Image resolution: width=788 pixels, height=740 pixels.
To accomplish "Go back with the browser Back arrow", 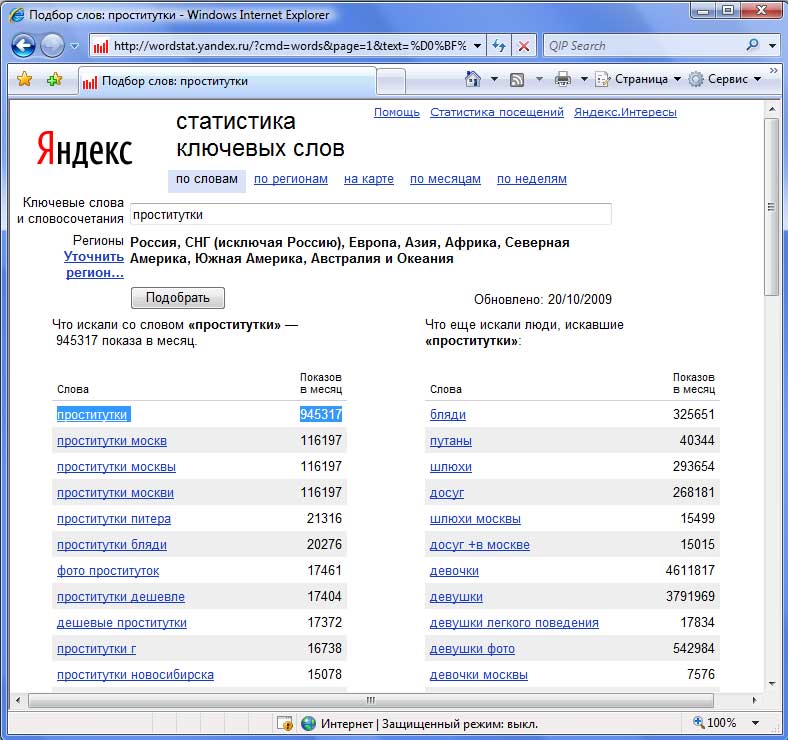I will point(23,46).
